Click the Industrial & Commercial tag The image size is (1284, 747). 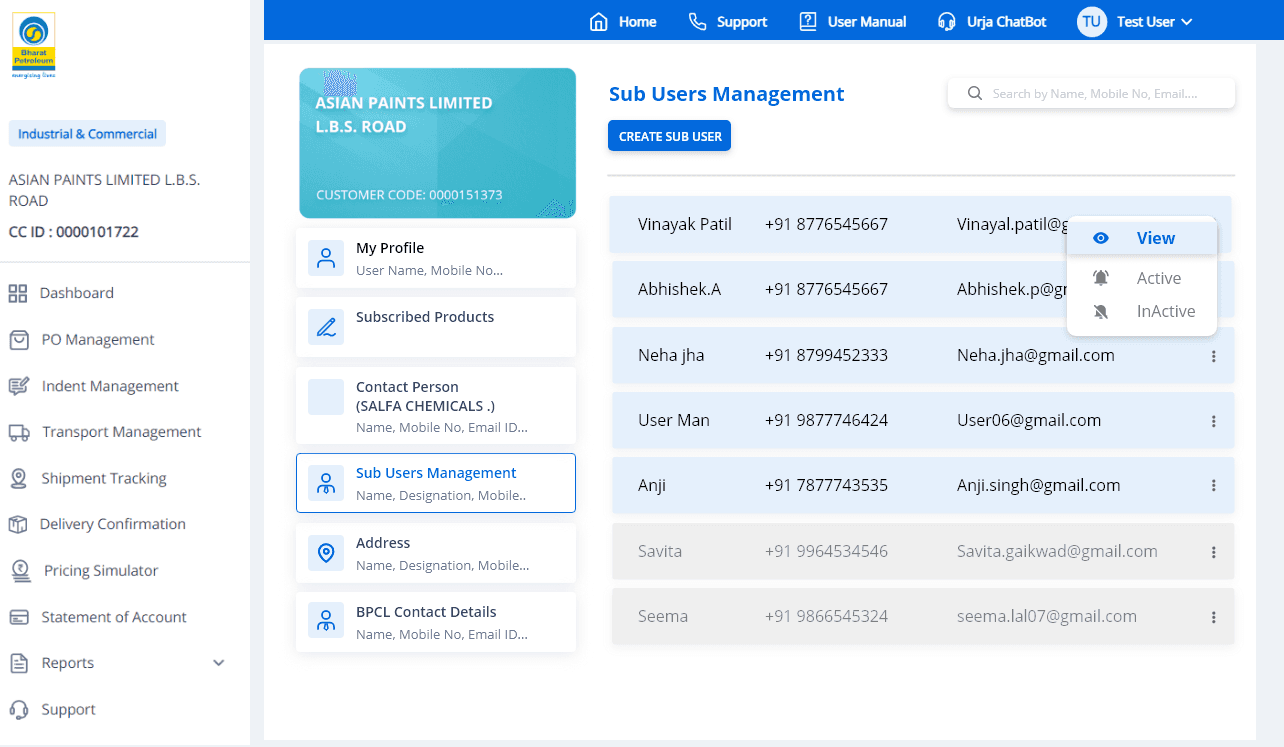tap(87, 134)
